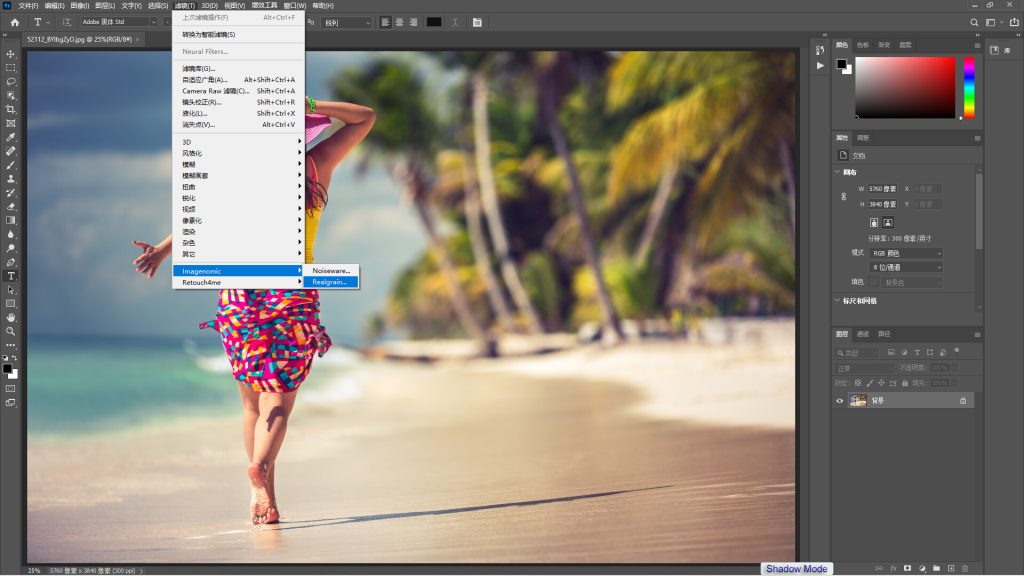Click Realgrain in the Imagenomic submenu
The height and width of the screenshot is (576, 1024).
coord(331,282)
